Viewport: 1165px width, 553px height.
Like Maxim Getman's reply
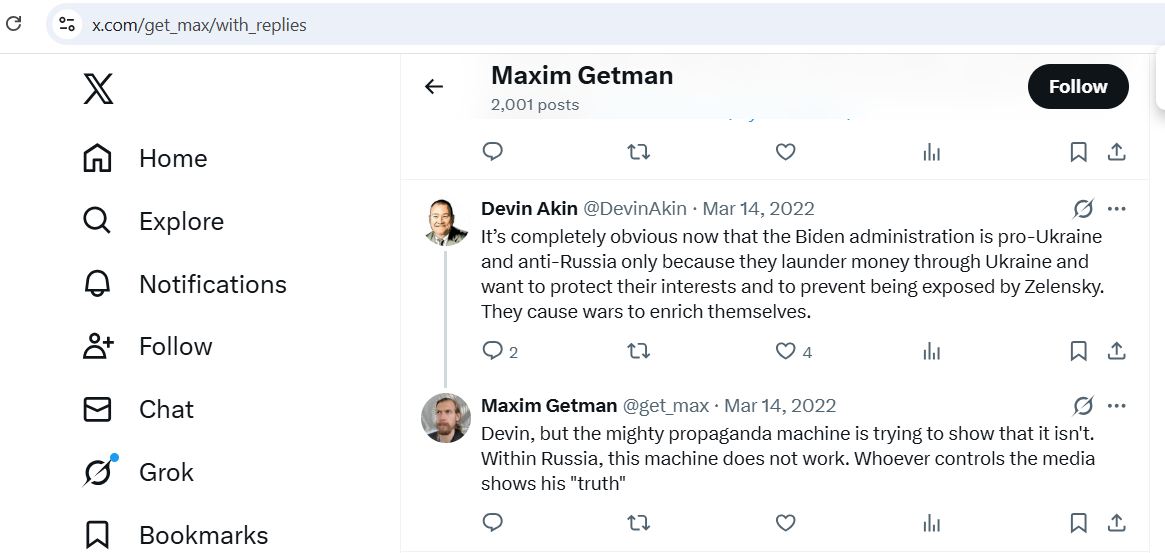point(786,522)
